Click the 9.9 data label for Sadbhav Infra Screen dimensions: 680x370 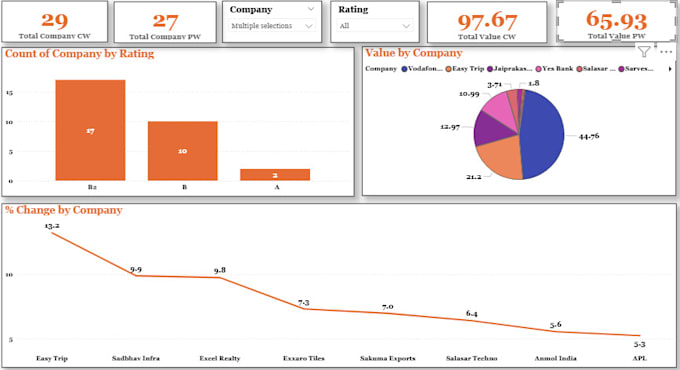pyautogui.click(x=136, y=270)
